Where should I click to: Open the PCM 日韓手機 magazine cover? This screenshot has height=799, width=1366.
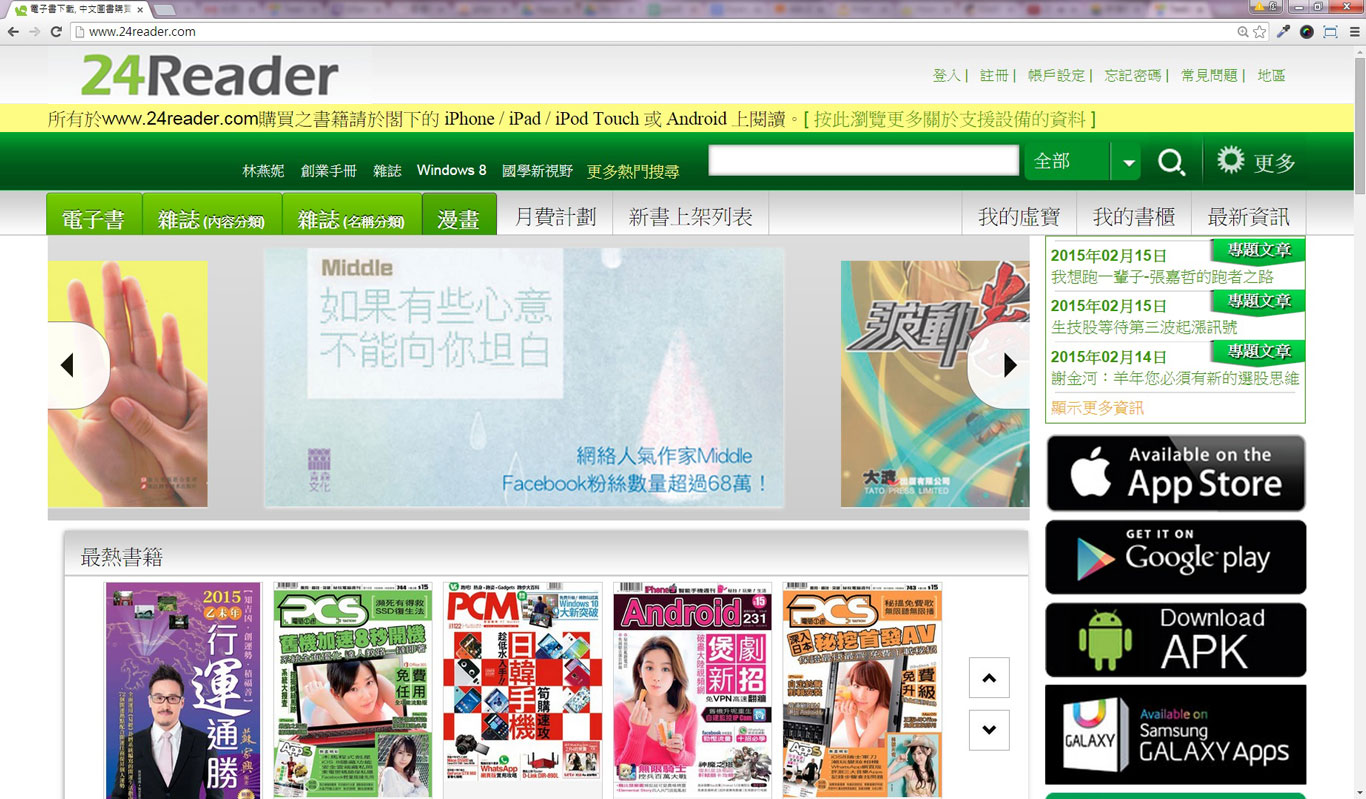(523, 690)
